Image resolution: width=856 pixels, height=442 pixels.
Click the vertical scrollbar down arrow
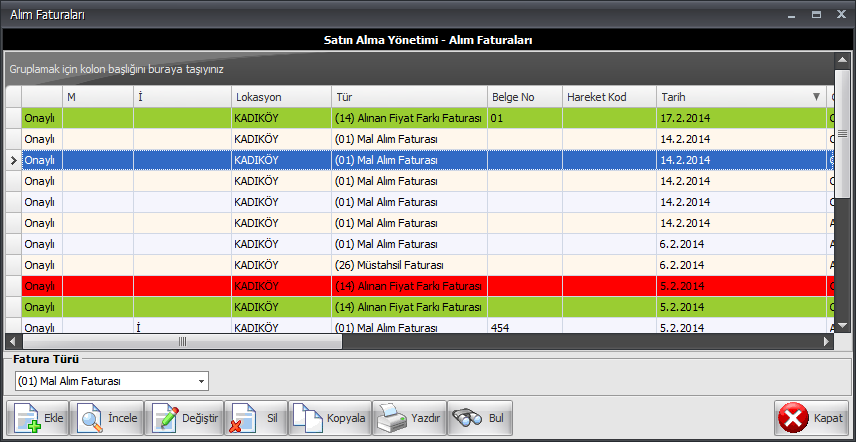tap(842, 325)
